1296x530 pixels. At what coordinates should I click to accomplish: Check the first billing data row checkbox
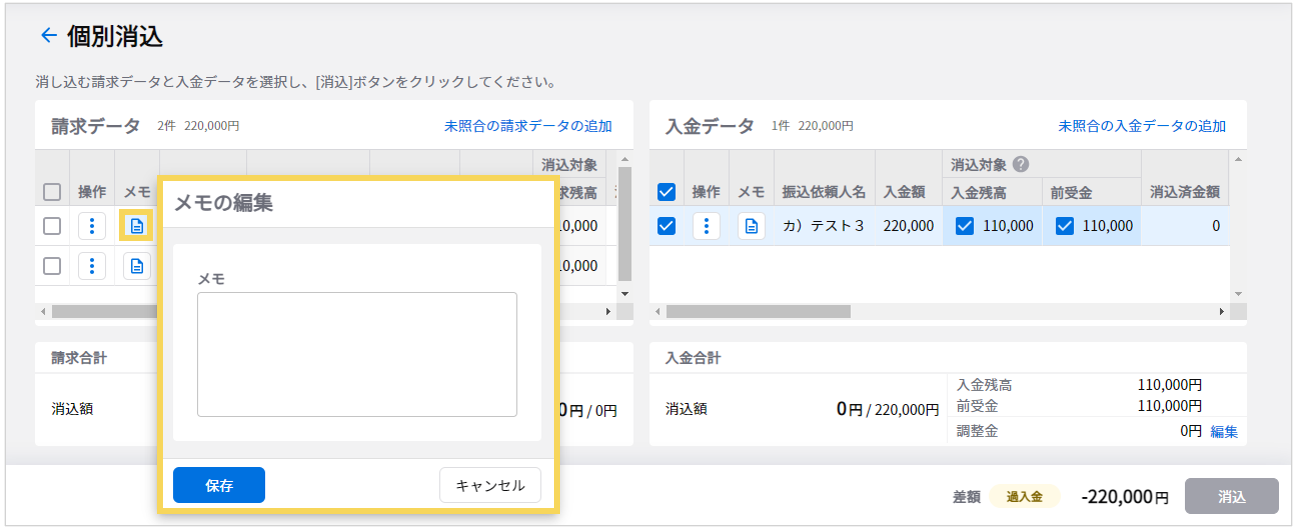click(52, 226)
